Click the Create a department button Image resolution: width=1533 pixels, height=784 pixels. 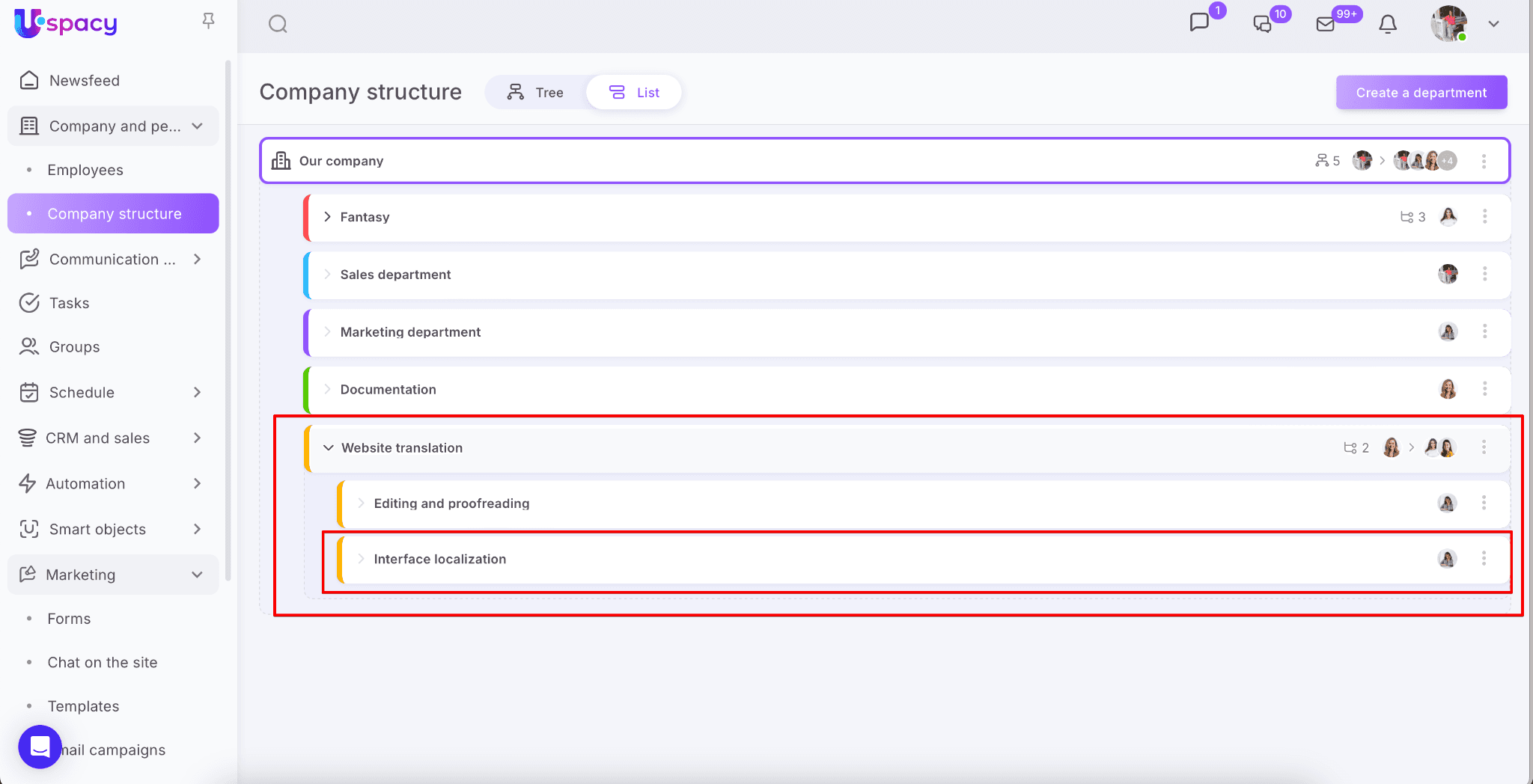tap(1421, 93)
